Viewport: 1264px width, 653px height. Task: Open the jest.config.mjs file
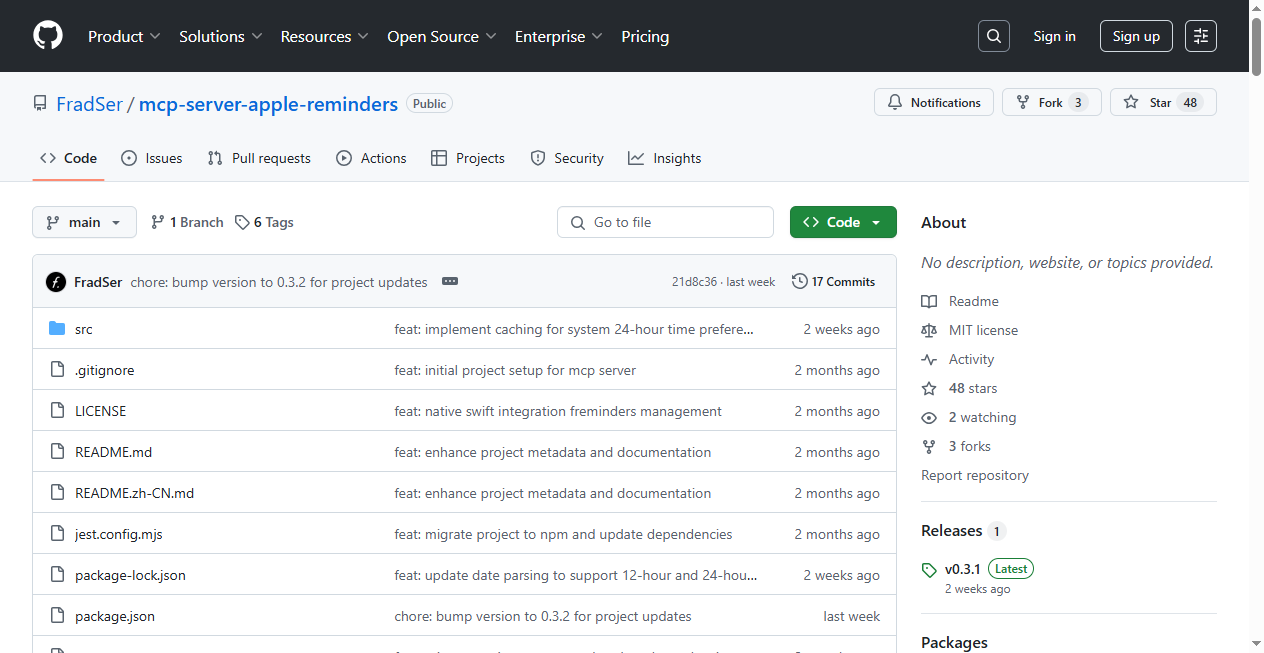(118, 534)
